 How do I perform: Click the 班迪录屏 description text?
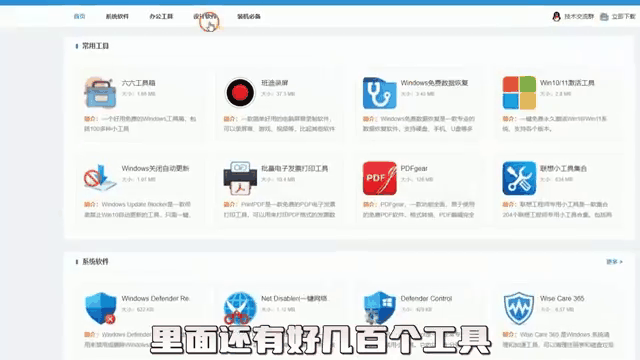279,124
